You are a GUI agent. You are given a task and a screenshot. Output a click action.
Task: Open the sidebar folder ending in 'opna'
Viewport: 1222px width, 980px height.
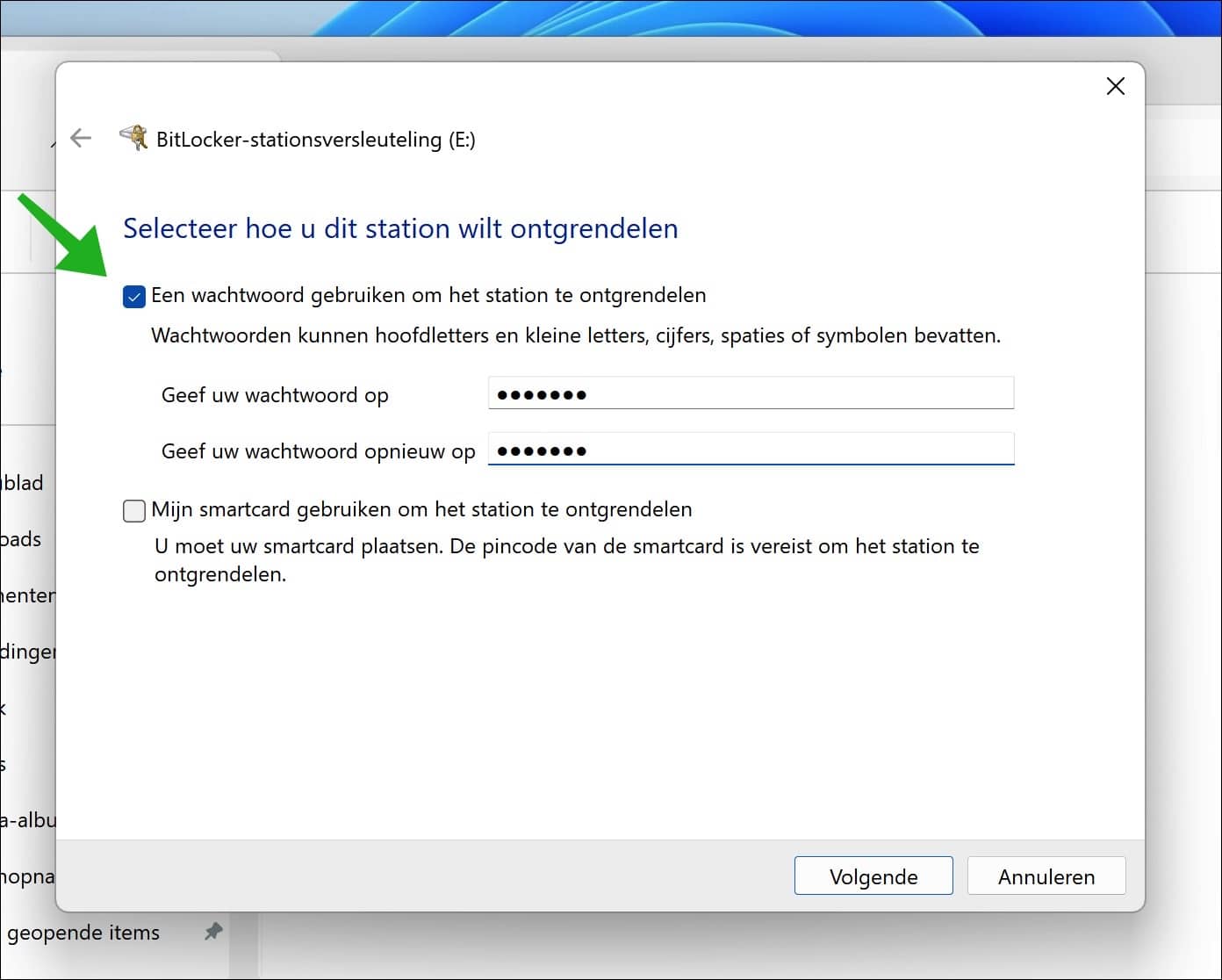click(x=28, y=876)
